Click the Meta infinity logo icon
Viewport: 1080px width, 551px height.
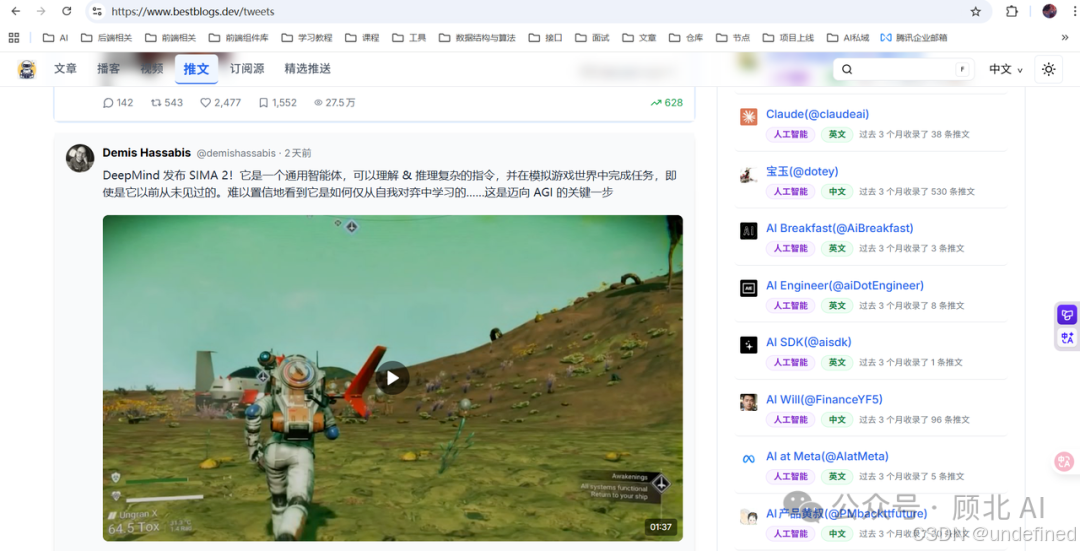point(749,459)
